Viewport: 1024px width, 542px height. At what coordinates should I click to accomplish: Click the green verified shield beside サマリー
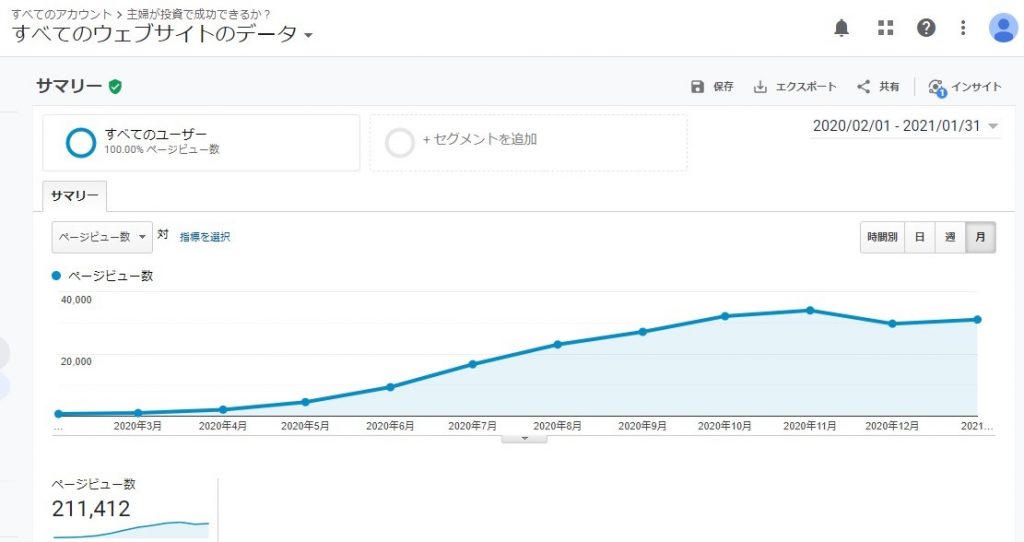116,86
